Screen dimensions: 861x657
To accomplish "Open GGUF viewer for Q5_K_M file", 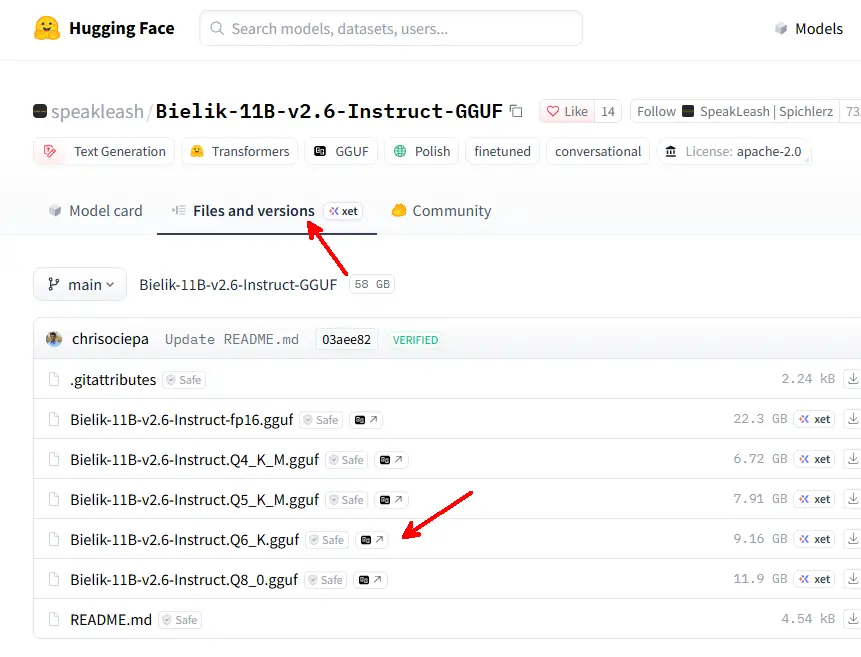I will pyautogui.click(x=392, y=500).
